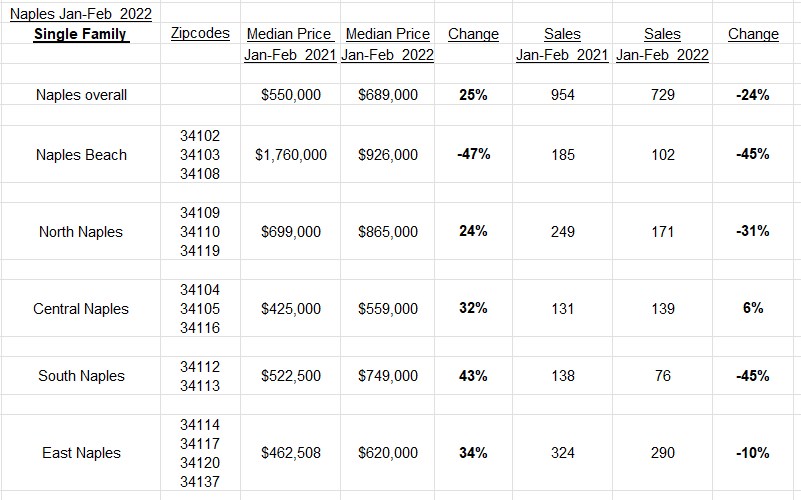Click the -10% sales change cell

point(752,453)
